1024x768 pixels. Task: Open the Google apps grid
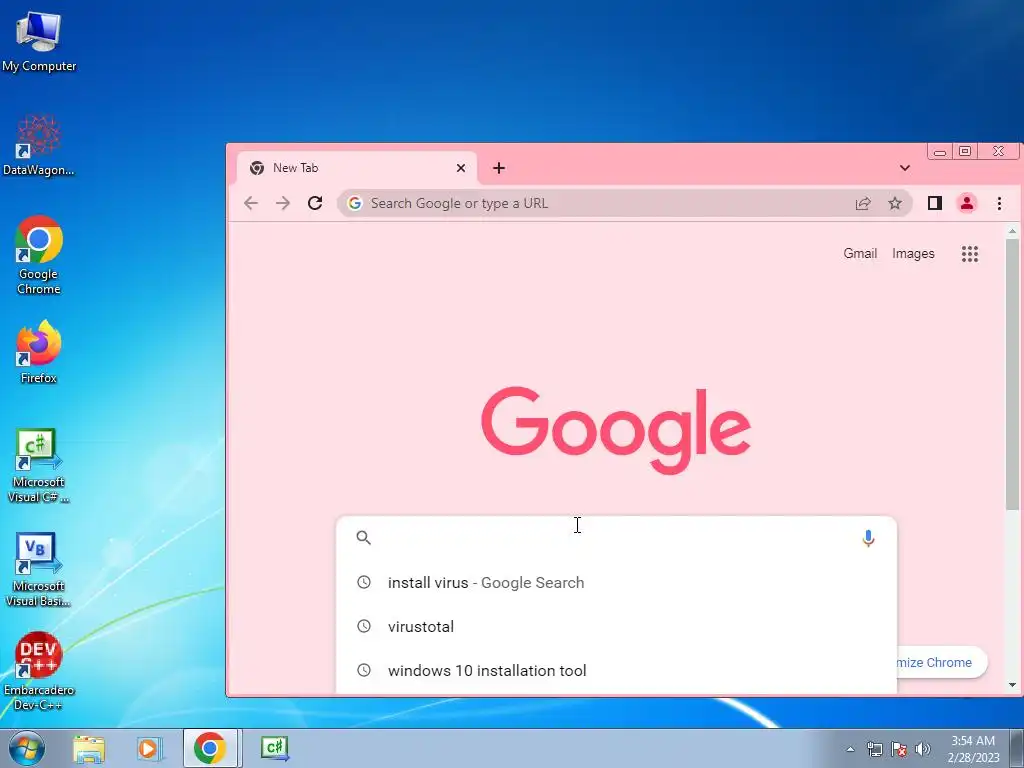pos(970,253)
